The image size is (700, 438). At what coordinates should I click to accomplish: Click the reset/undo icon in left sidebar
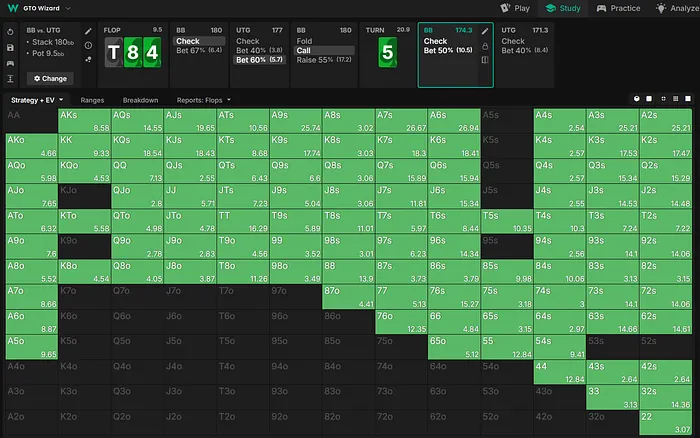coord(9,31)
